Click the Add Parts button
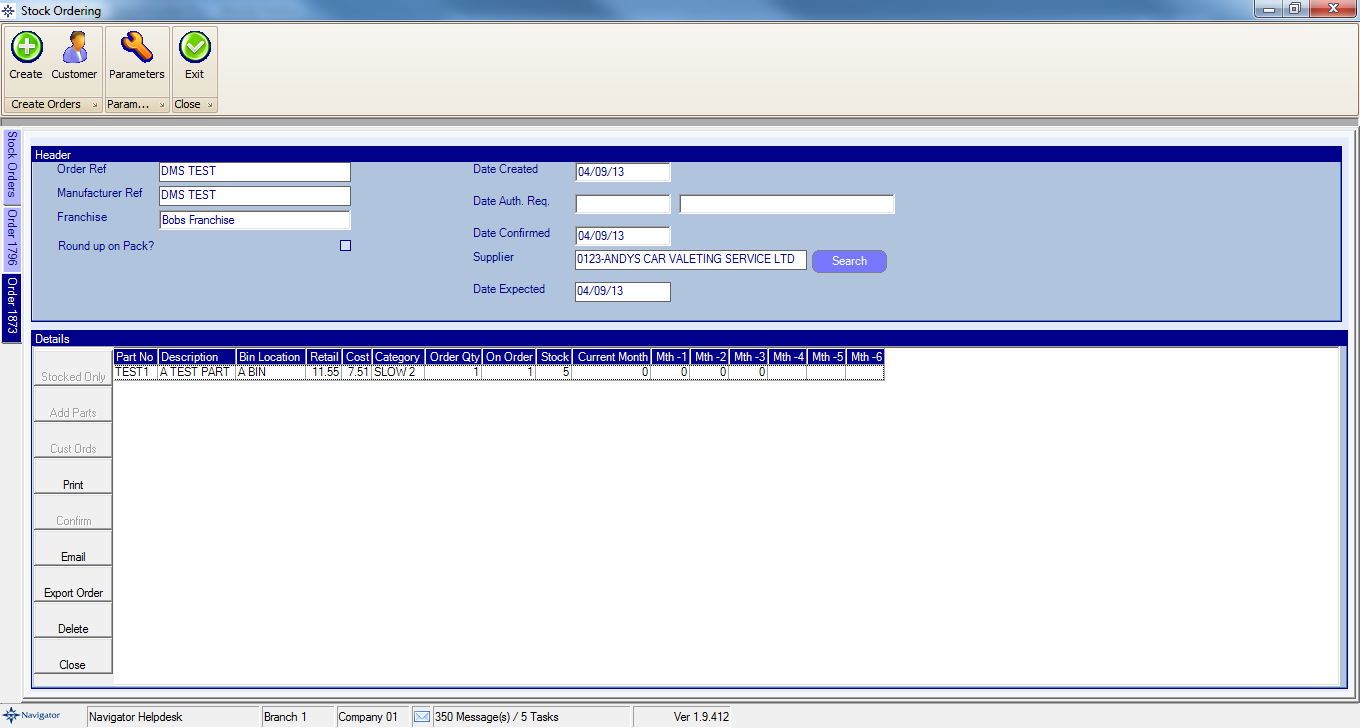Image resolution: width=1360 pixels, height=728 pixels. pyautogui.click(x=73, y=404)
